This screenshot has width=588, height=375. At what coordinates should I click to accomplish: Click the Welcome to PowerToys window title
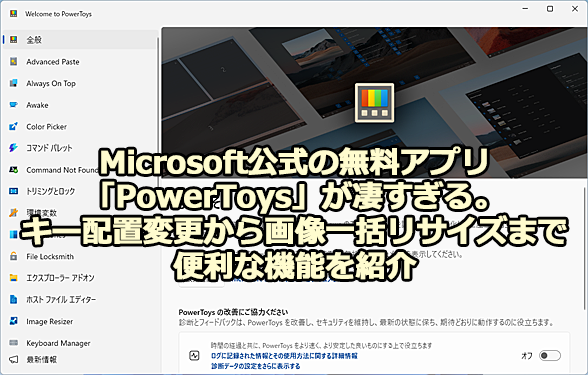[58, 14]
